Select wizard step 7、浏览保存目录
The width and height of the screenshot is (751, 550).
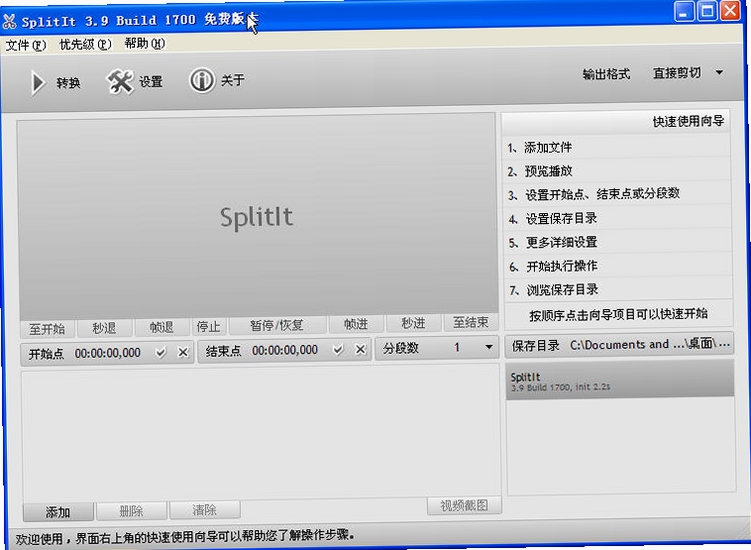pyautogui.click(x=619, y=289)
